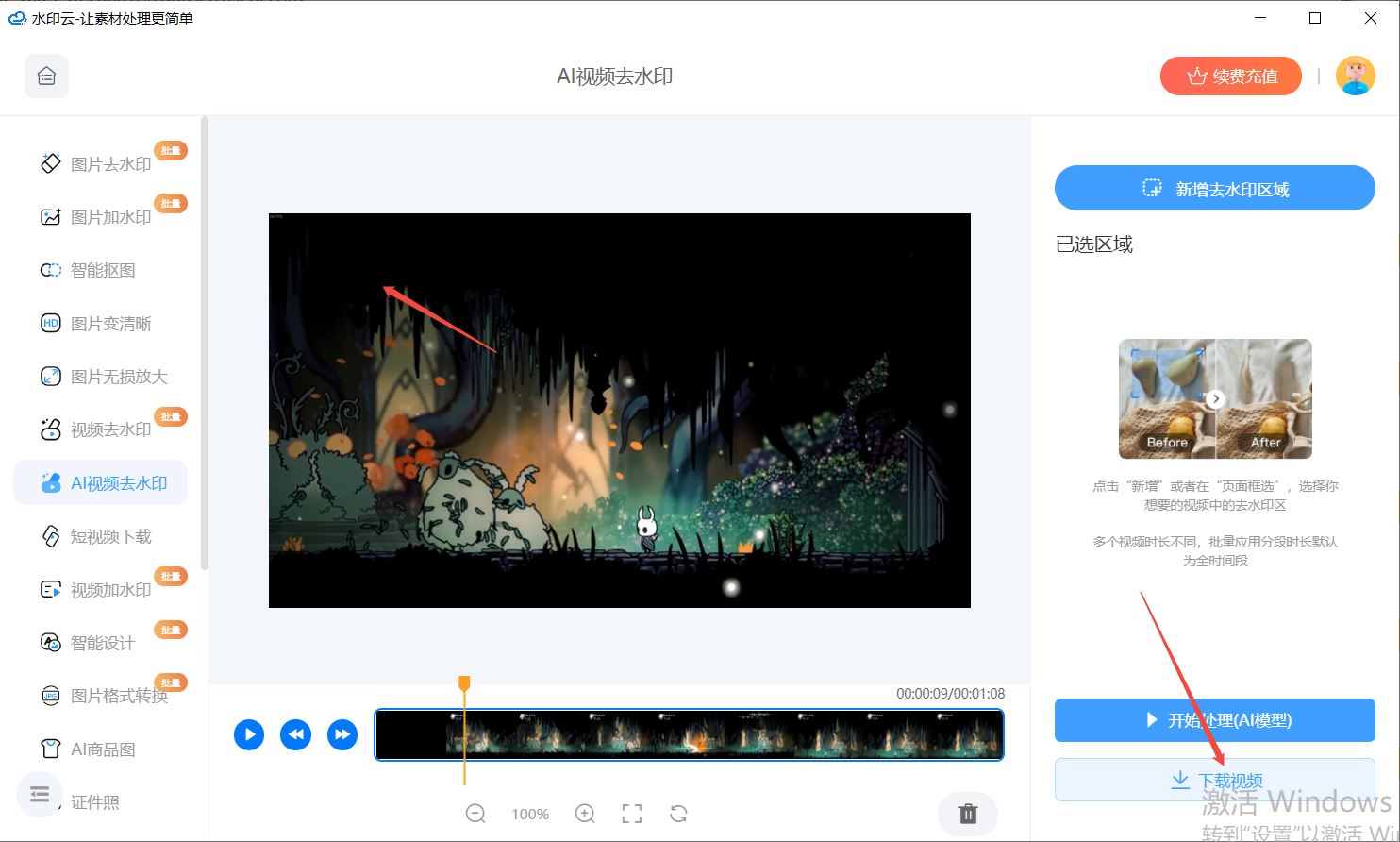Screen dimensions: 1400x842
Task: Play the video
Action: tap(249, 734)
